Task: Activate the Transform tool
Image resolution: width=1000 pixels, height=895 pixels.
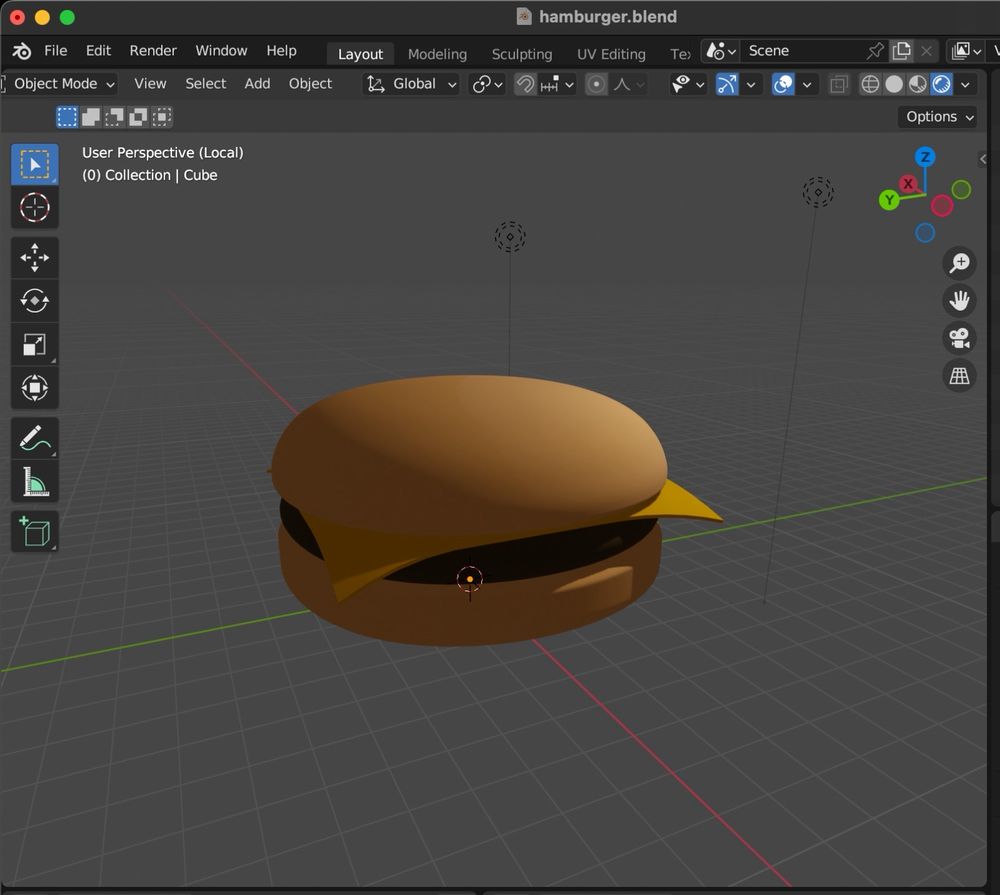Action: (x=35, y=389)
